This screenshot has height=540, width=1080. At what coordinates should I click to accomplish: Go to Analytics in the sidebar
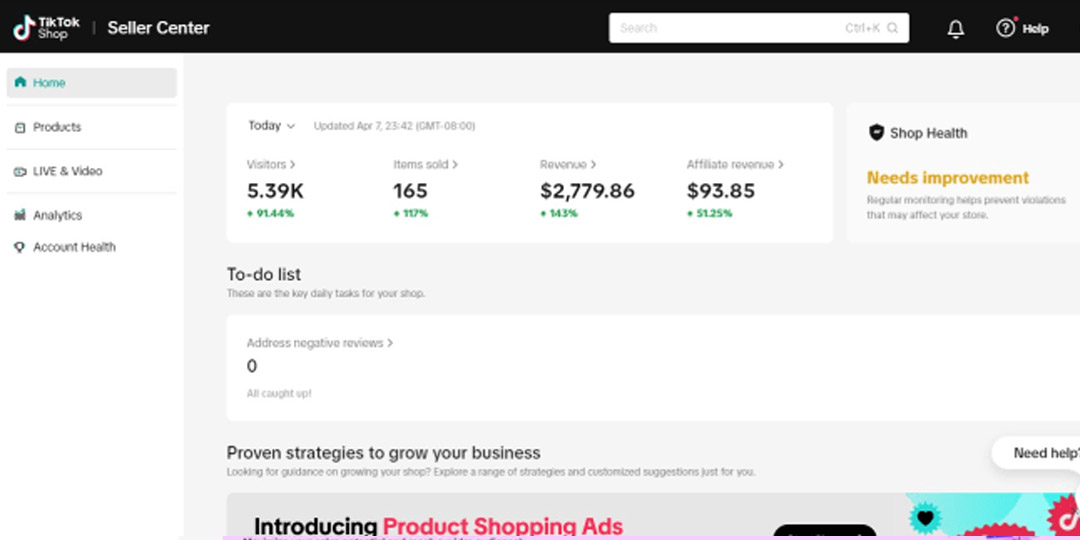pos(57,215)
